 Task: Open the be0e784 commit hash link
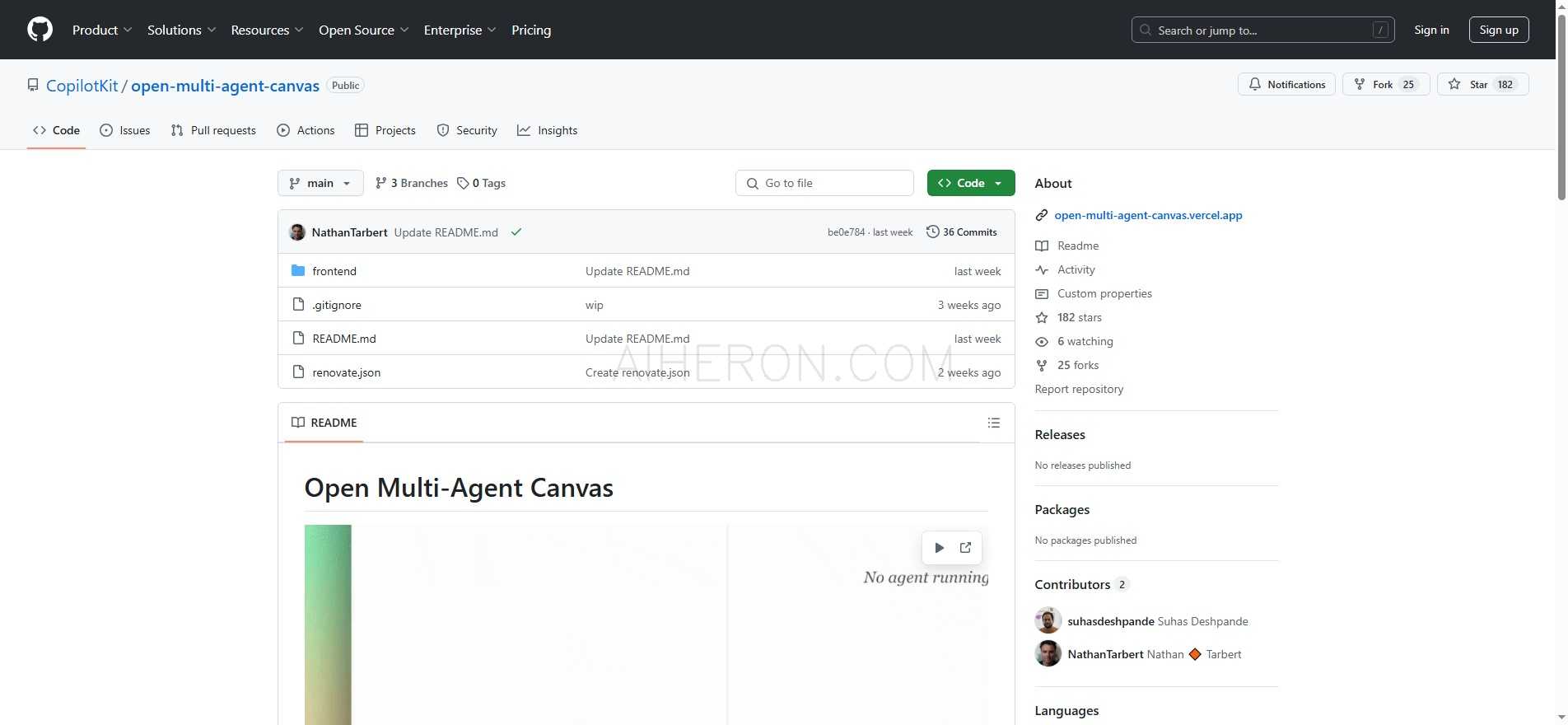click(847, 232)
